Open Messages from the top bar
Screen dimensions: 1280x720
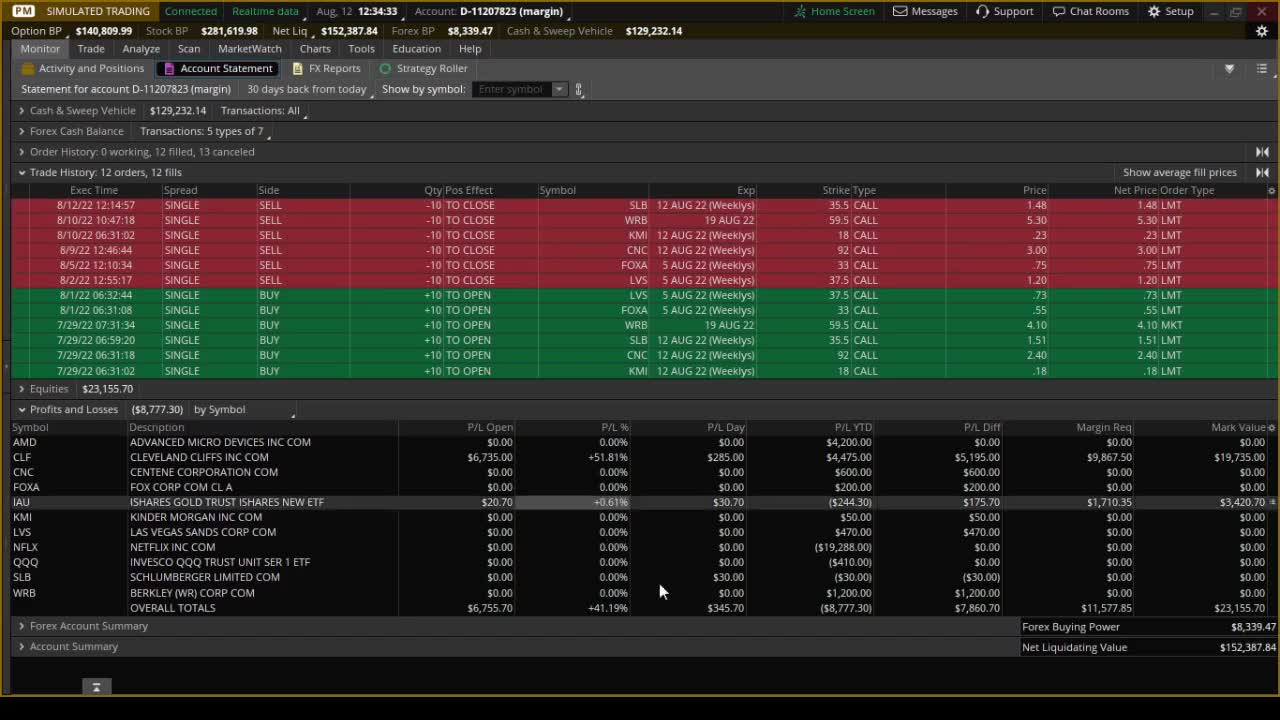925,11
